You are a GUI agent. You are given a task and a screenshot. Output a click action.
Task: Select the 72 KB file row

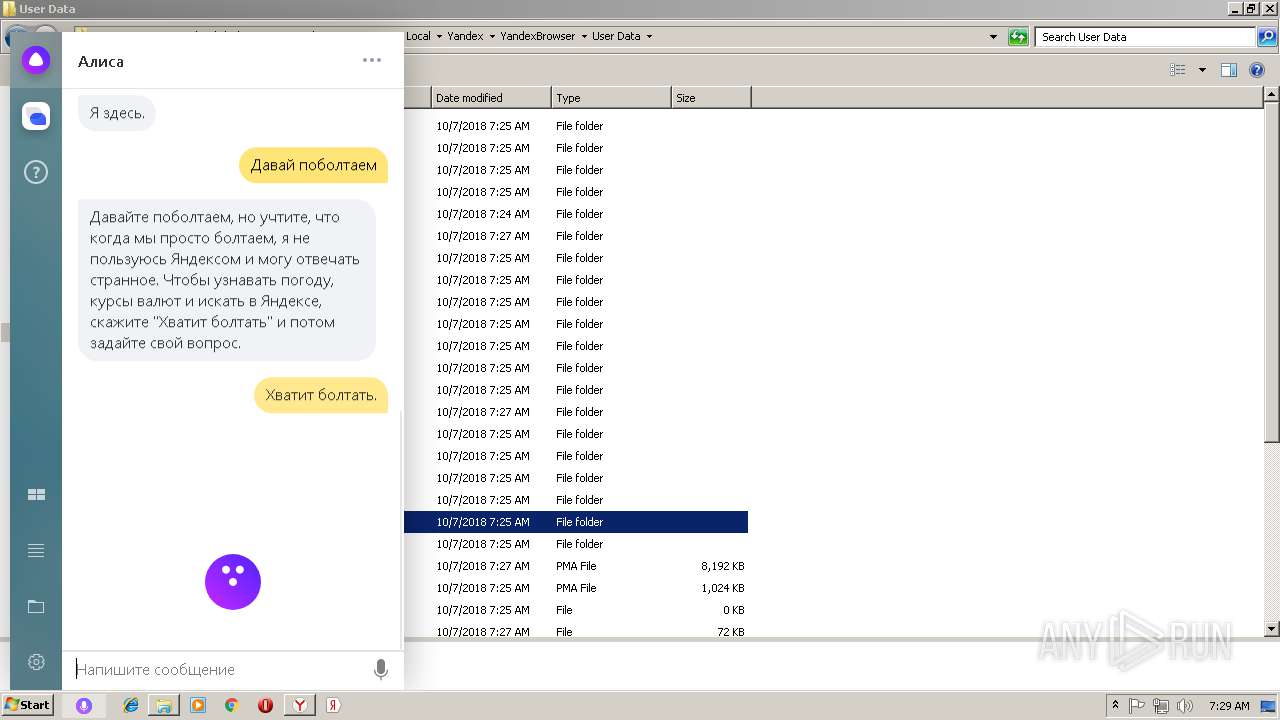pos(576,632)
